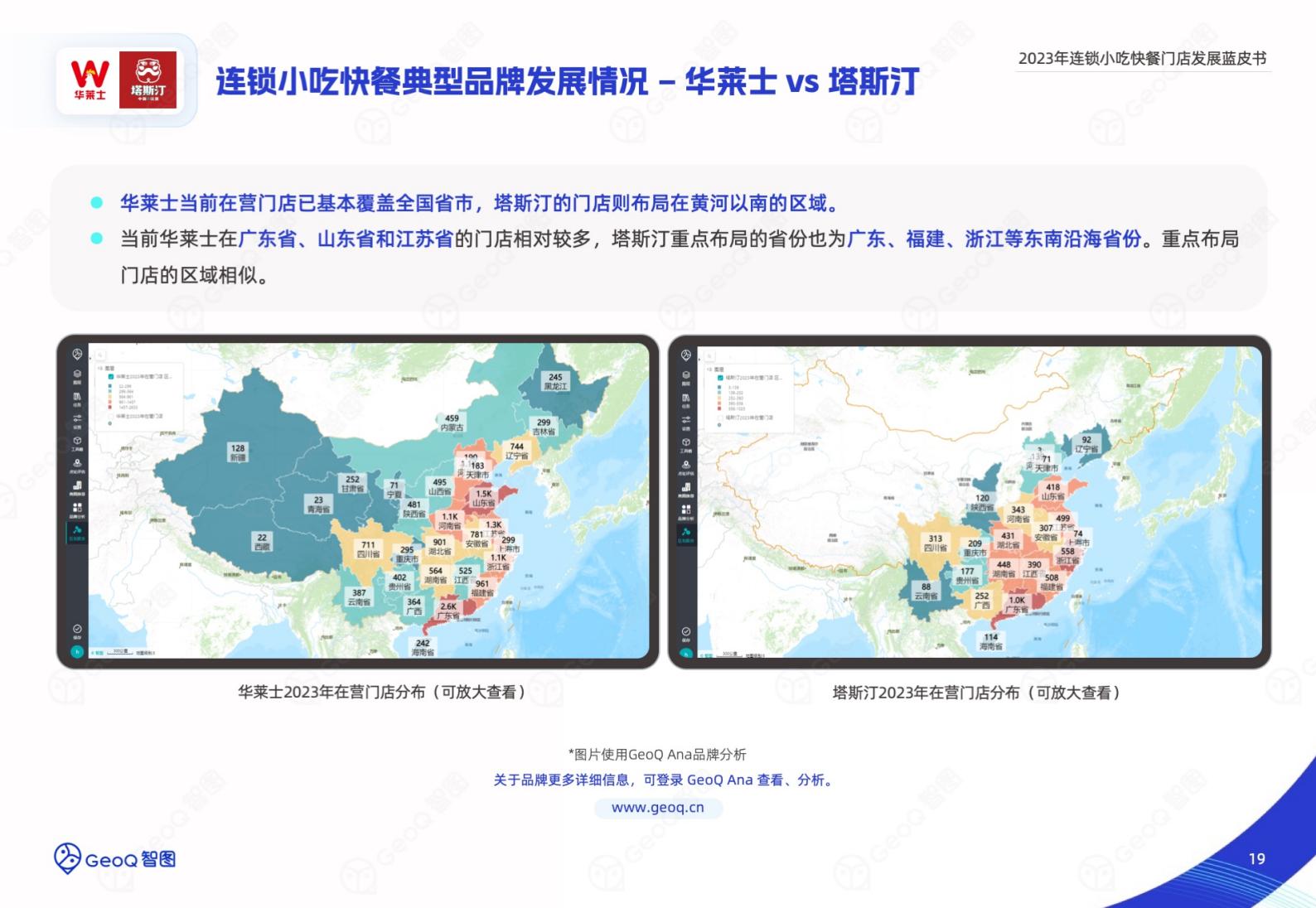This screenshot has height=908, width=1316.
Task: Click the 114 海南省 label on Tastien map
Action: tap(991, 641)
